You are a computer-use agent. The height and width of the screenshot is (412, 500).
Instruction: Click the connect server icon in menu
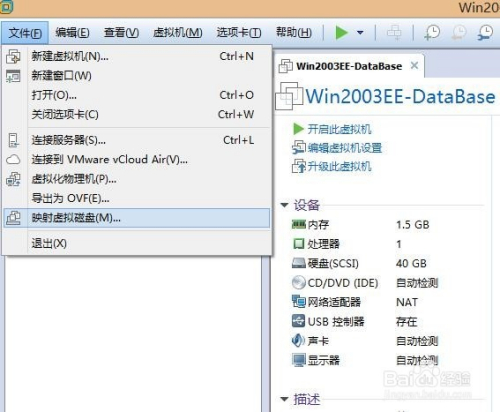pos(13,140)
